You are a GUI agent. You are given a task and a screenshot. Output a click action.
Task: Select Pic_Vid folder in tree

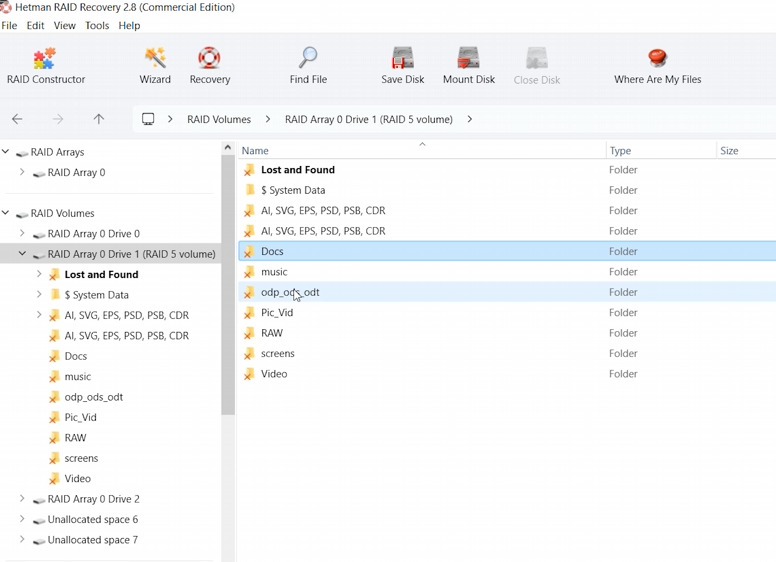(80, 417)
